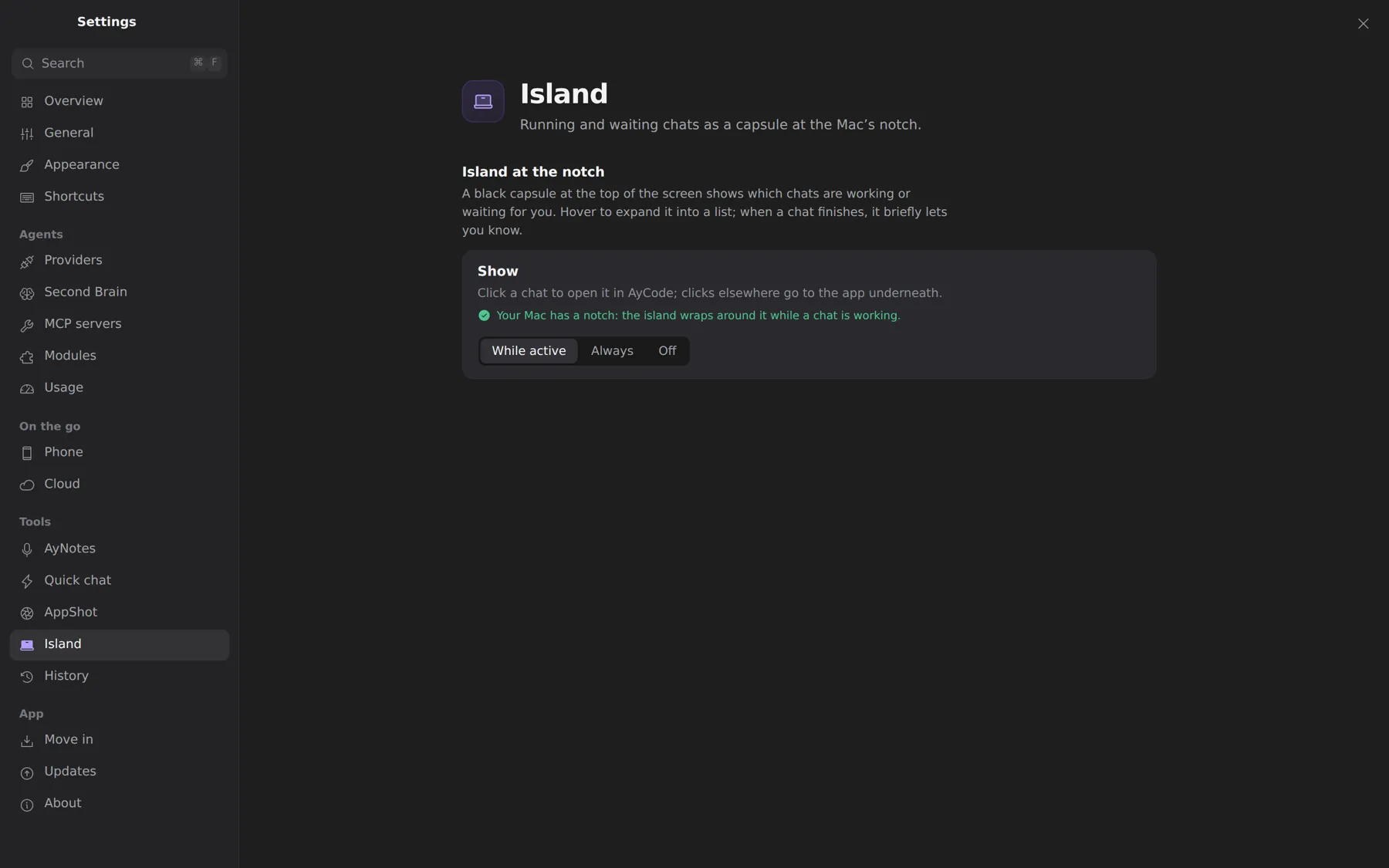The height and width of the screenshot is (868, 1389).
Task: Click the Agents section header
Action: point(41,235)
